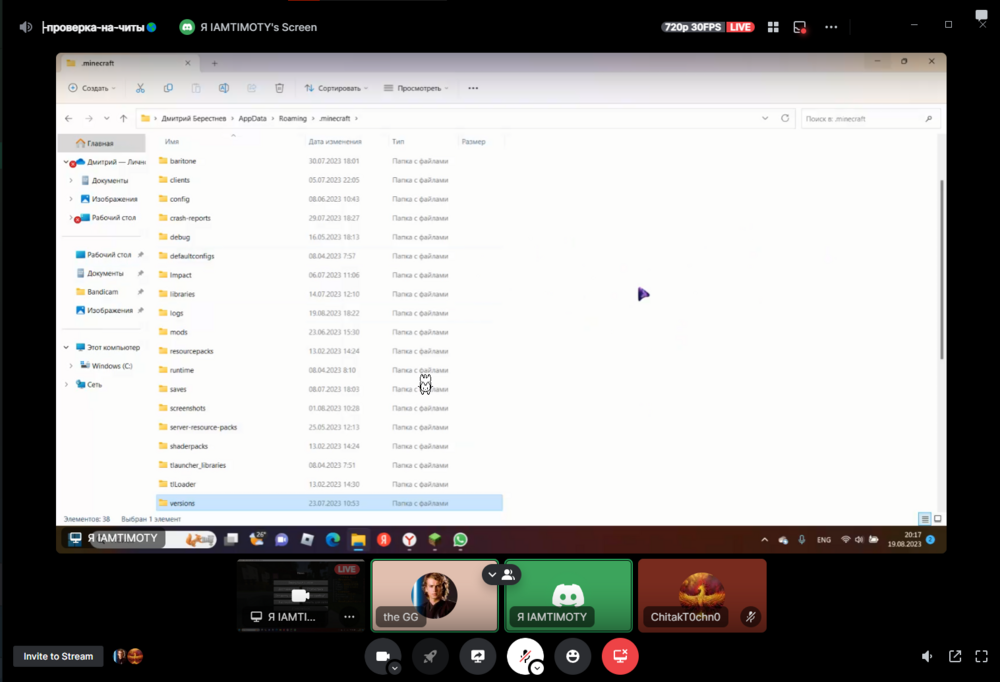
Task: Click Invite to Stream button
Action: tap(58, 656)
